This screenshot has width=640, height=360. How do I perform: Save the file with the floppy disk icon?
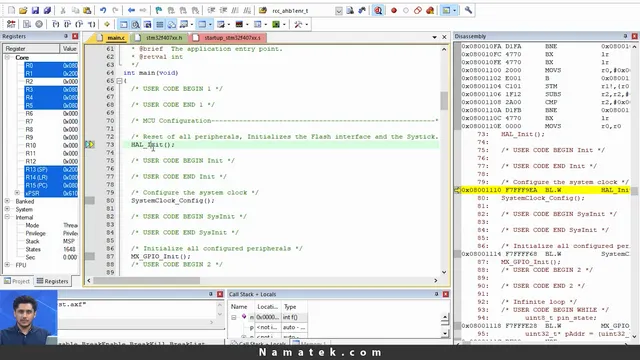[35, 11]
